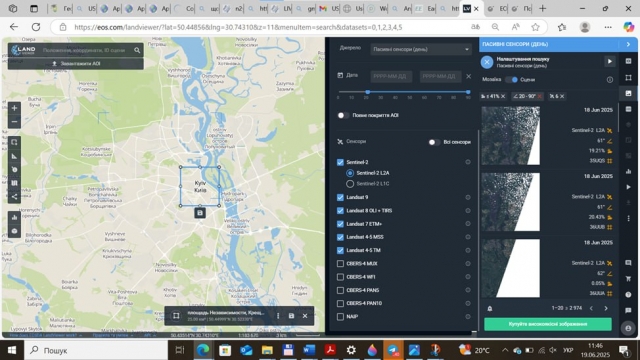Clear the date range with X icon
This screenshot has width=640, height=360.
tap(469, 76)
